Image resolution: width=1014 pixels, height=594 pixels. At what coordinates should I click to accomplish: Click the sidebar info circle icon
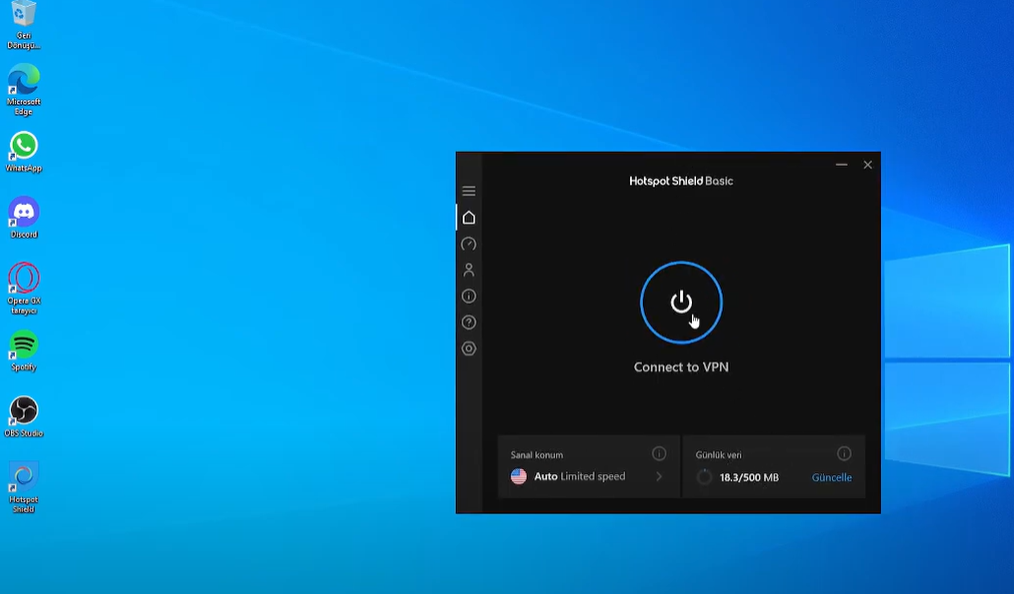tap(469, 296)
